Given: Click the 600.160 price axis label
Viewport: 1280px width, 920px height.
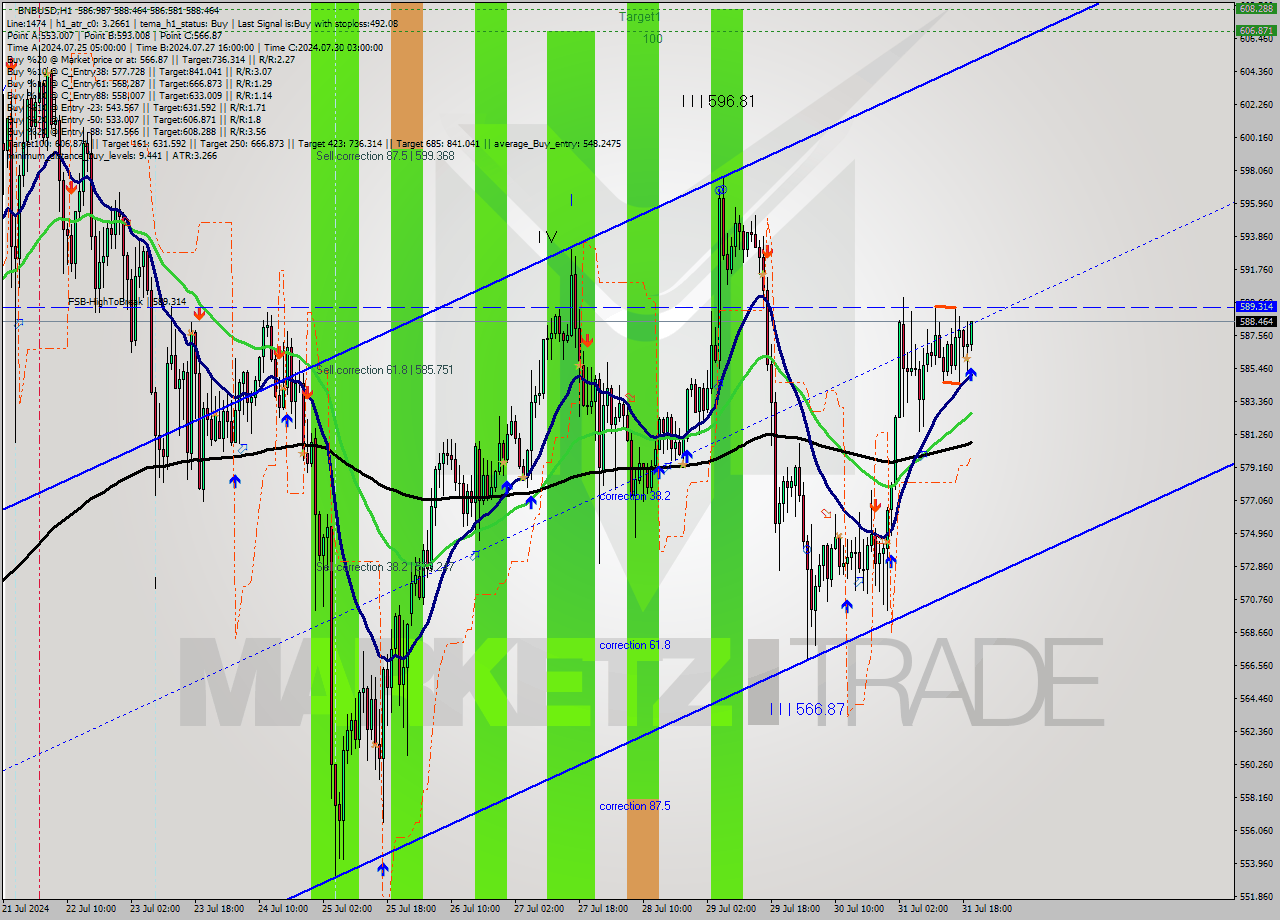Looking at the screenshot, I should tap(1255, 137).
